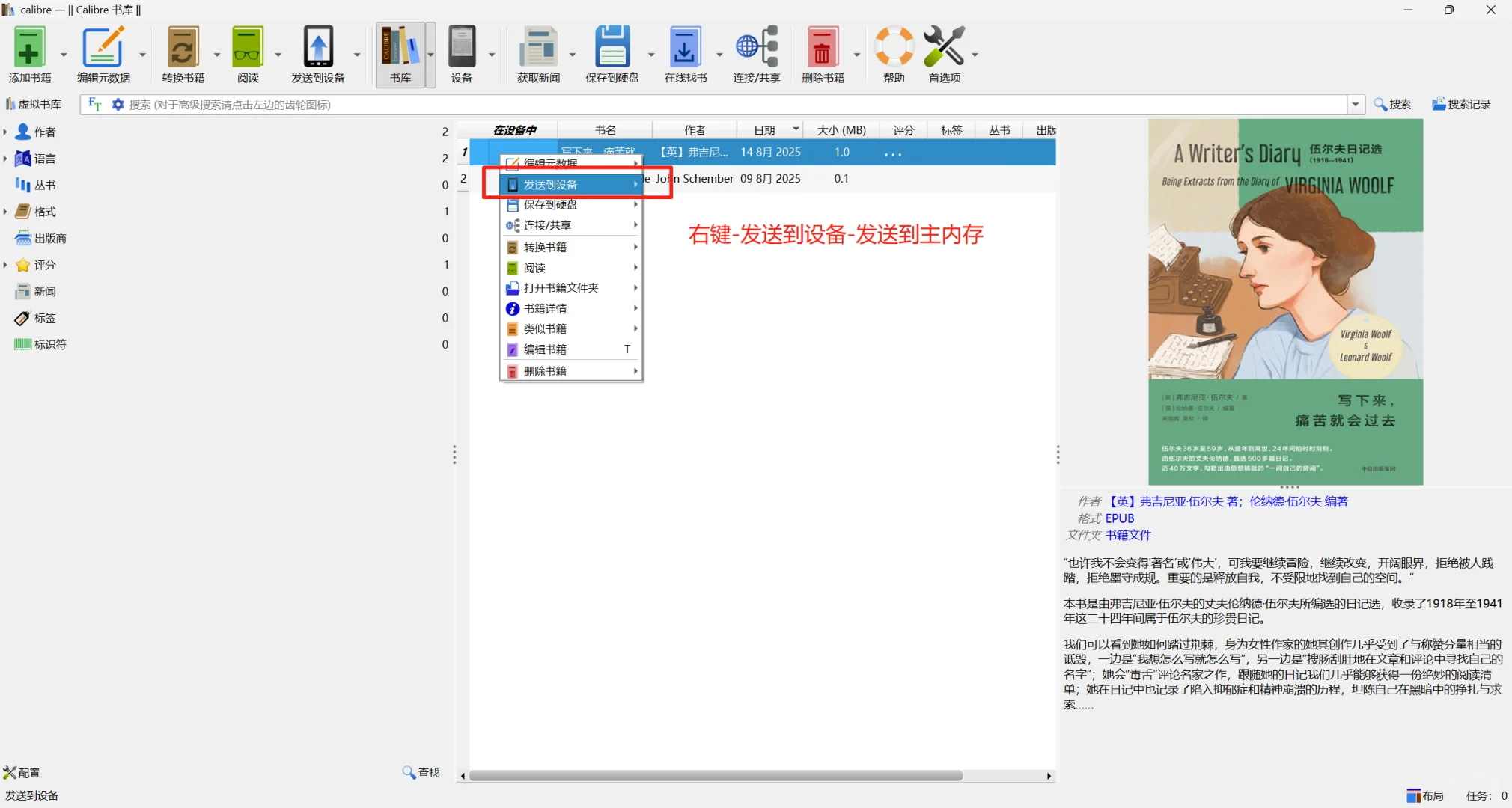The width and height of the screenshot is (1512, 808).
Task: Choose 类似书籍 in the context menu
Action: tap(572, 328)
